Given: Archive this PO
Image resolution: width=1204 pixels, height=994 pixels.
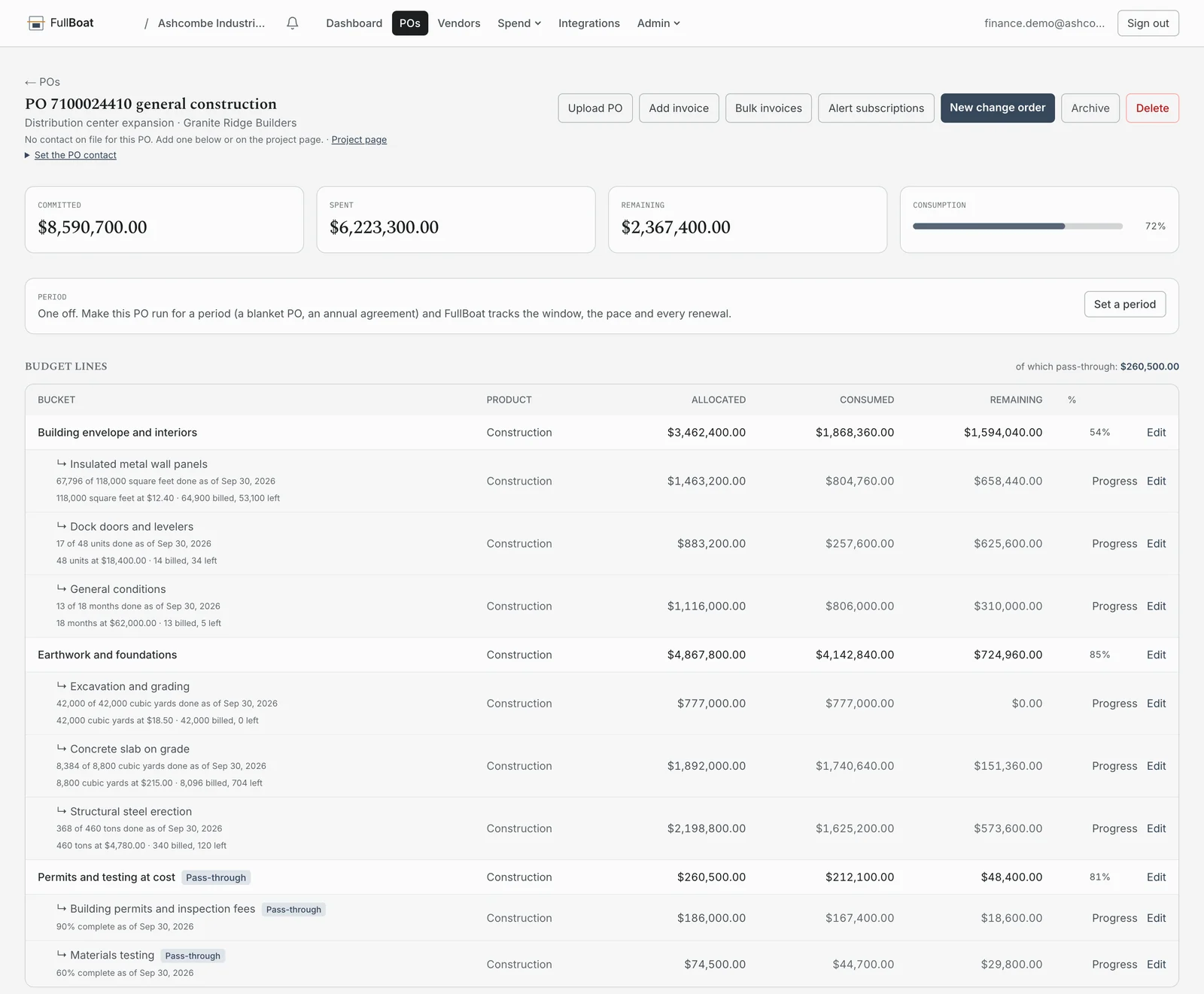Looking at the screenshot, I should tap(1090, 108).
